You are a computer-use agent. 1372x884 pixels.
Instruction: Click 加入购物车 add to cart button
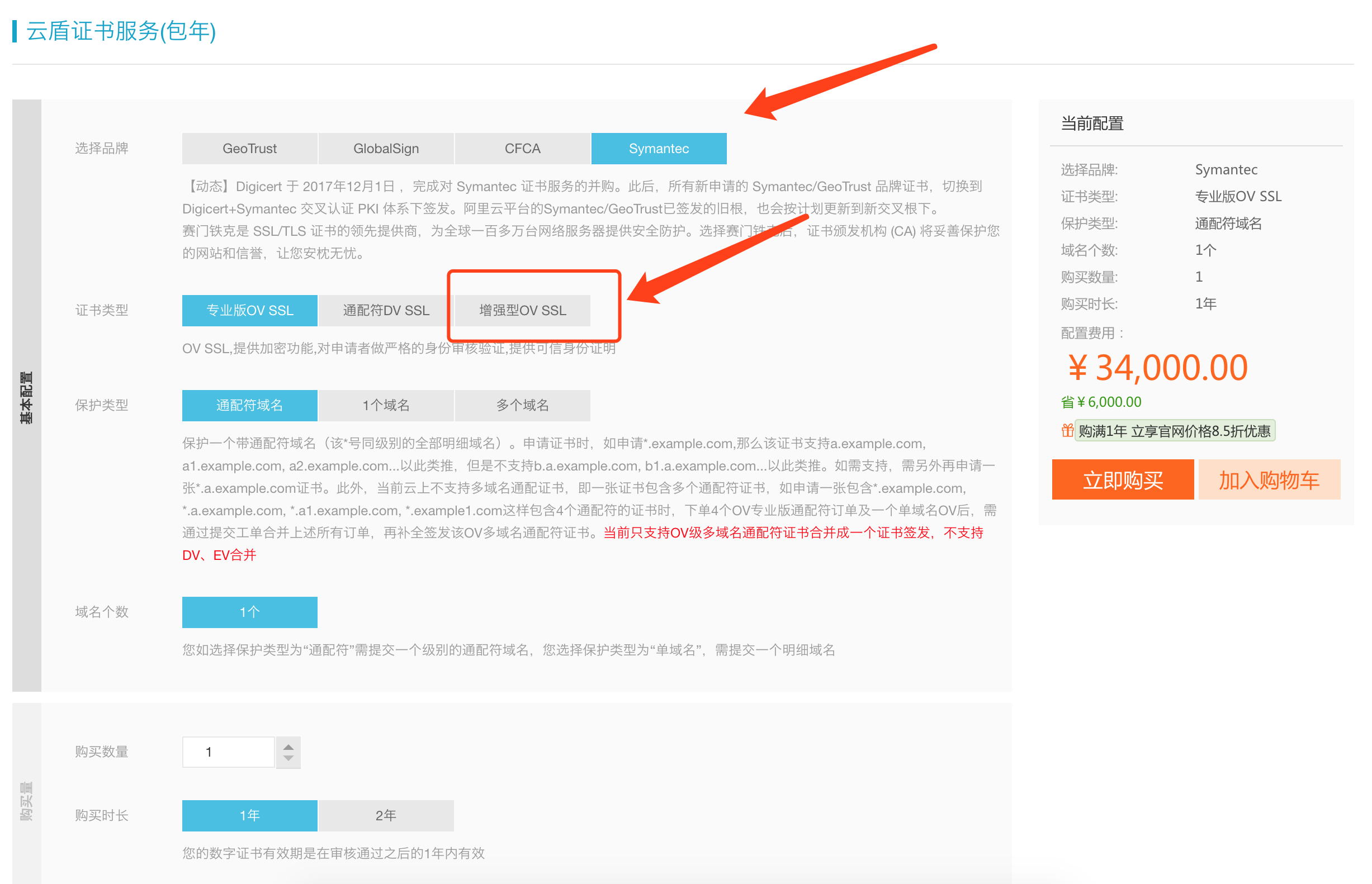tap(1268, 480)
